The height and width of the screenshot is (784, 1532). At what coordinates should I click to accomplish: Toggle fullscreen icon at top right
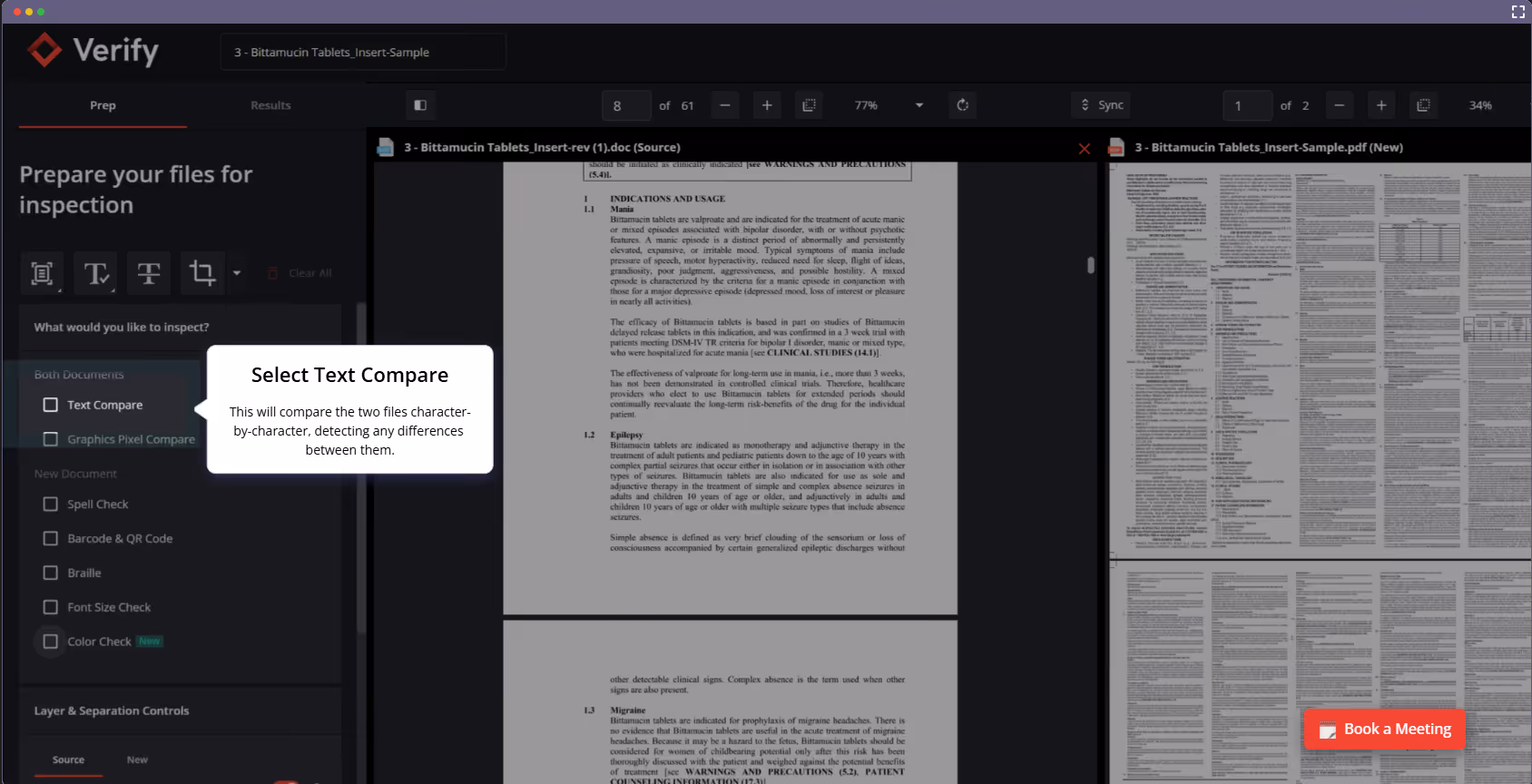1517,12
